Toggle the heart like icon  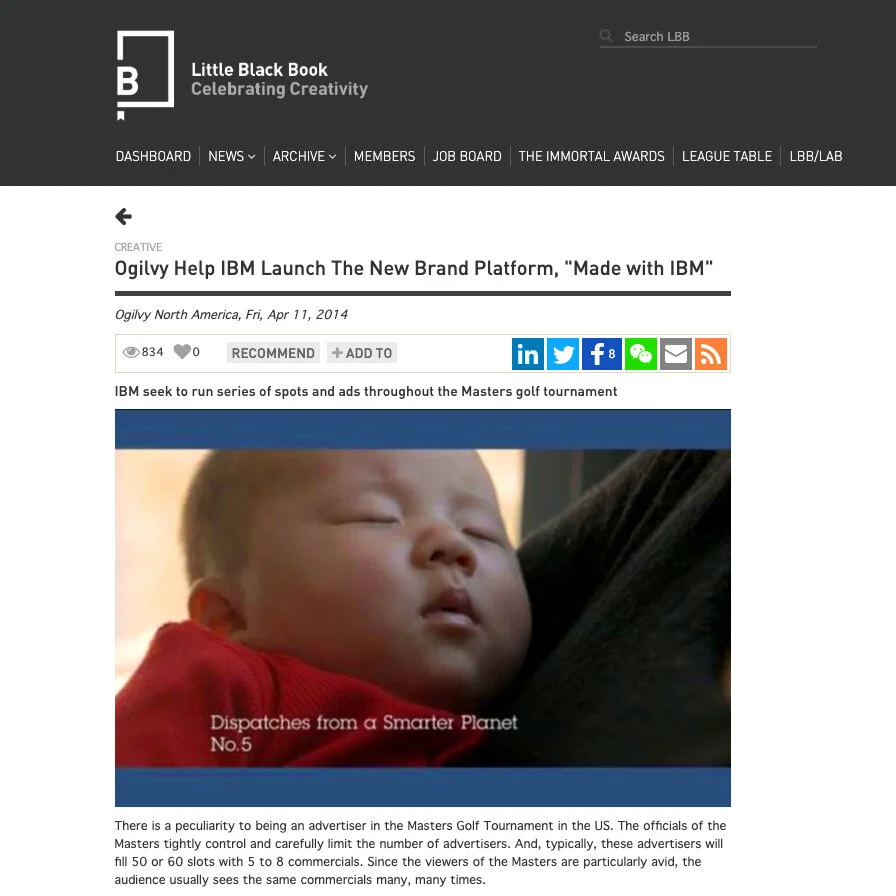pos(182,351)
